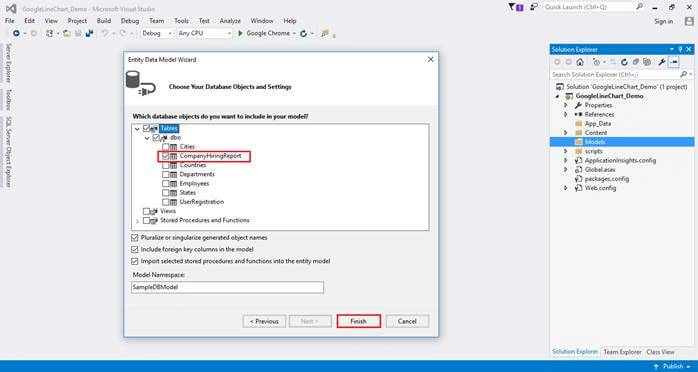Open the Build menu

104,21
